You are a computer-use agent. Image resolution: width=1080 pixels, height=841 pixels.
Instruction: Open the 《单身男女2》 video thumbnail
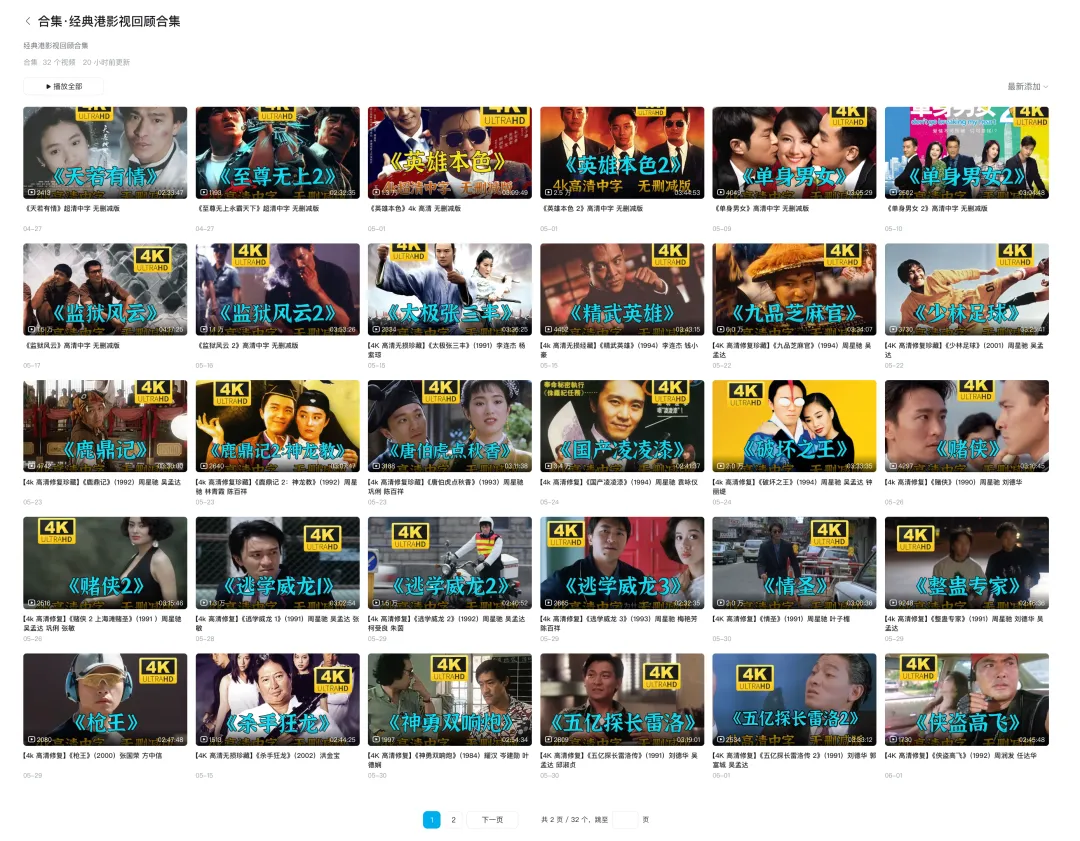(x=967, y=153)
